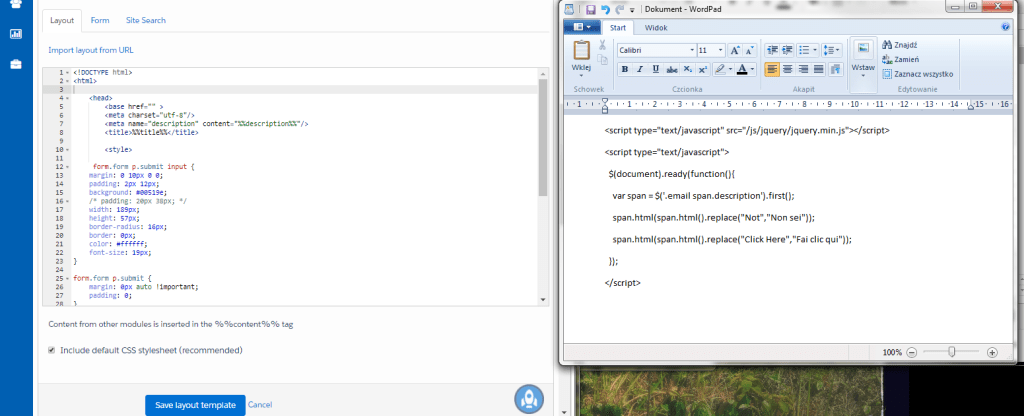Open the Site Search tab
Image resolution: width=1024 pixels, height=416 pixels.
click(146, 20)
